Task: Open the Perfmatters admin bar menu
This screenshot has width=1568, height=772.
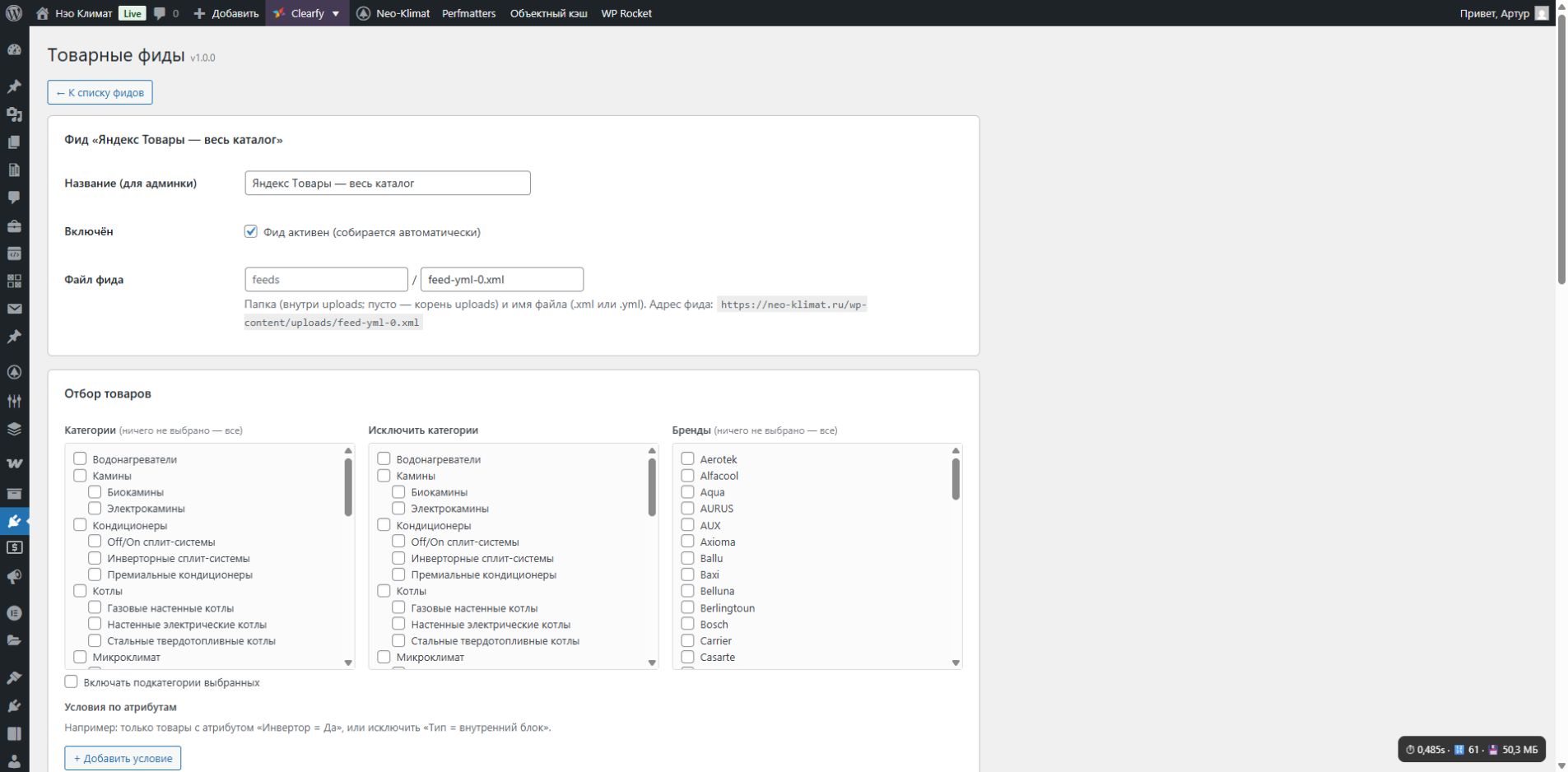Action: coord(468,13)
